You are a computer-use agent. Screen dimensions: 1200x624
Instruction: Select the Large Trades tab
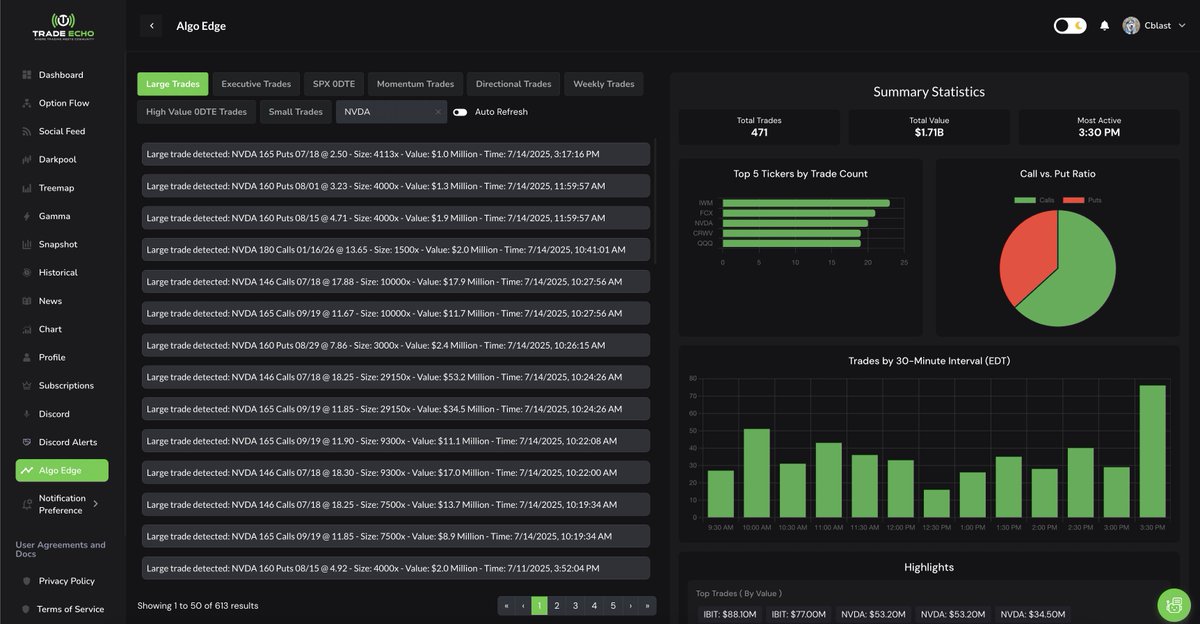coord(173,84)
